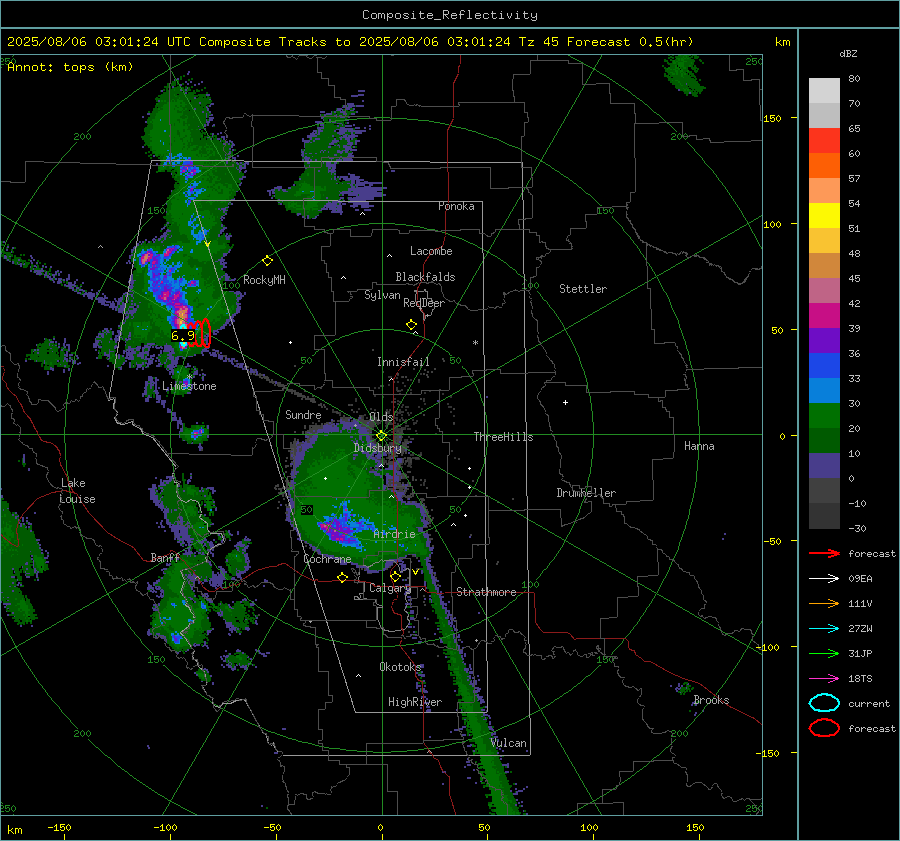Click the orange 60-57 dBZ swatch

pyautogui.click(x=824, y=166)
